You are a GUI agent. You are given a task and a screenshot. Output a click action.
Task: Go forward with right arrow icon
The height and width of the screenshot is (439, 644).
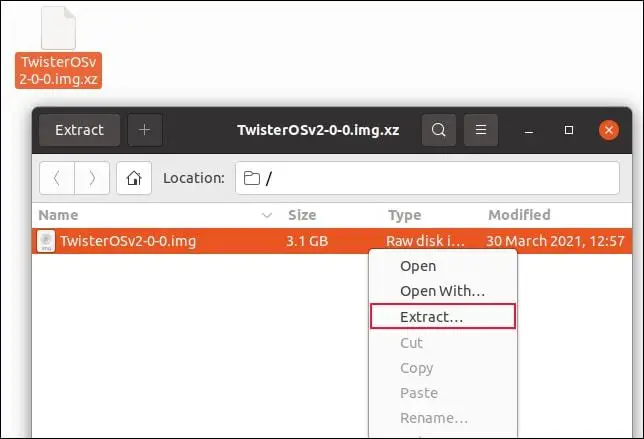point(92,178)
